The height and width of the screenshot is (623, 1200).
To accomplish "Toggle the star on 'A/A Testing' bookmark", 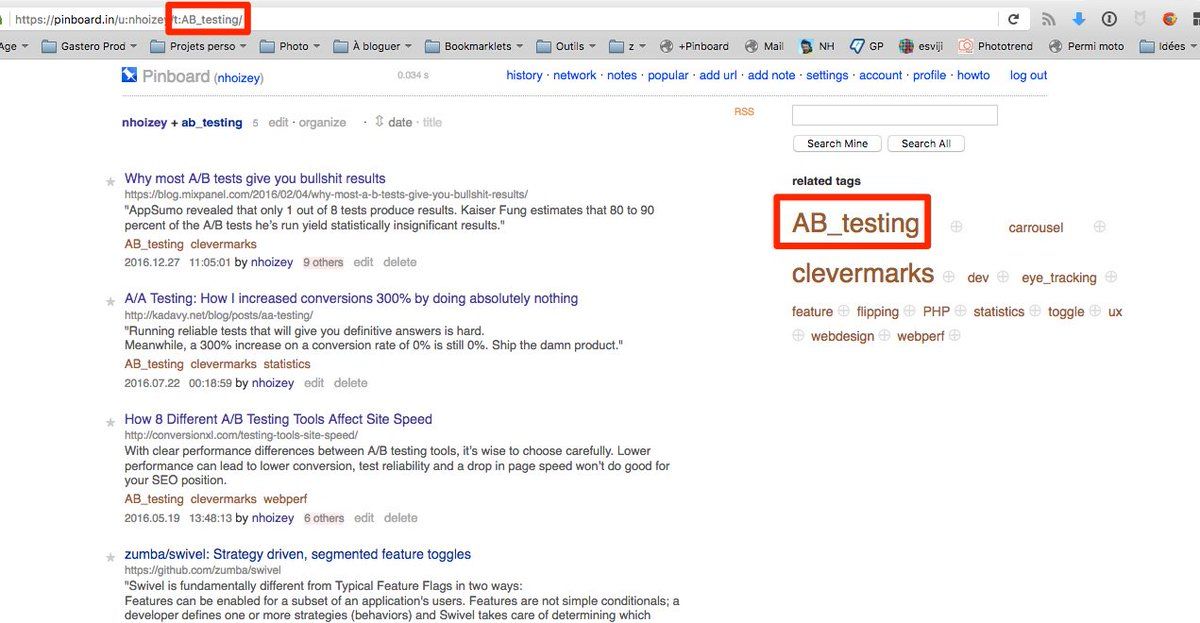I will tap(110, 301).
